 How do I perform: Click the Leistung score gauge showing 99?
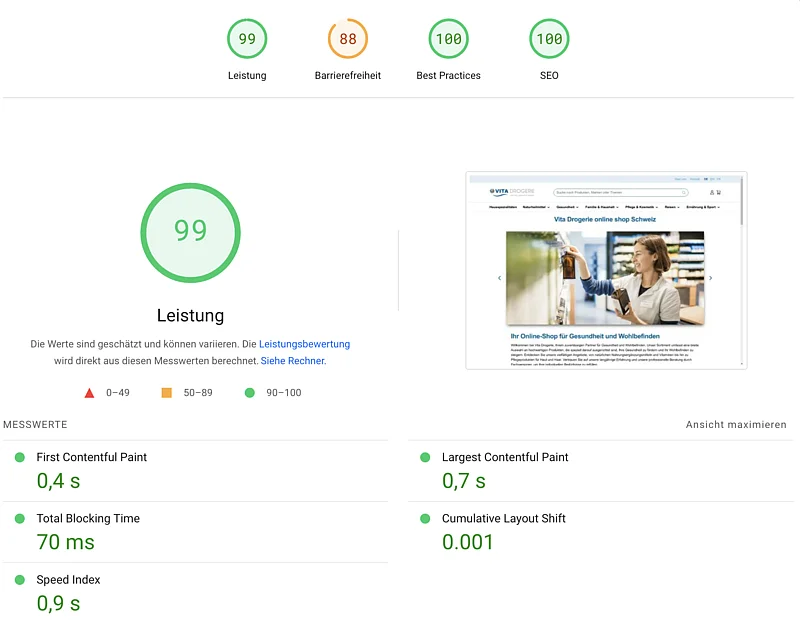[247, 39]
